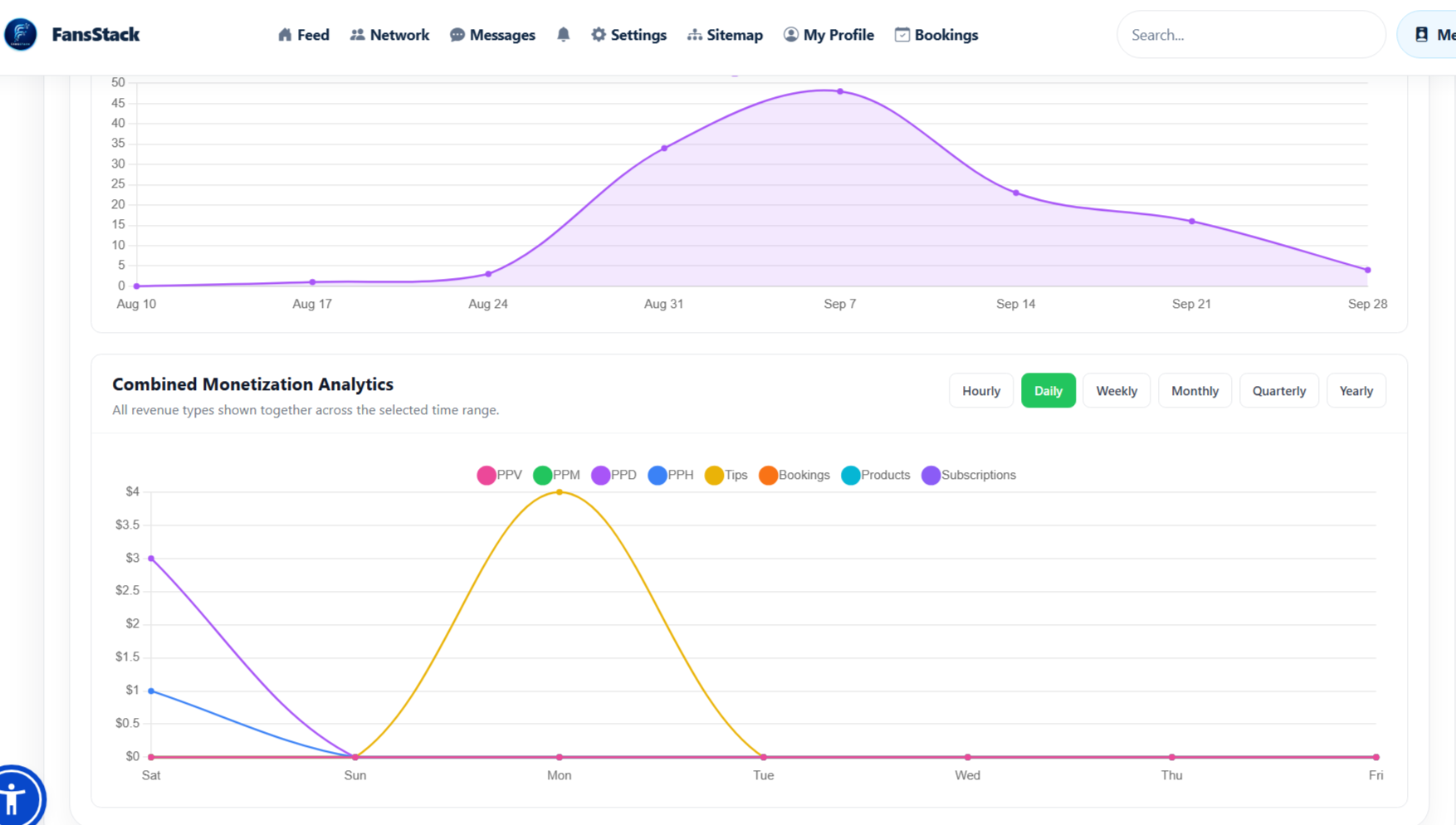Toggle PPV series in chart legend
Viewport: 1456px width, 825px height.
point(500,476)
